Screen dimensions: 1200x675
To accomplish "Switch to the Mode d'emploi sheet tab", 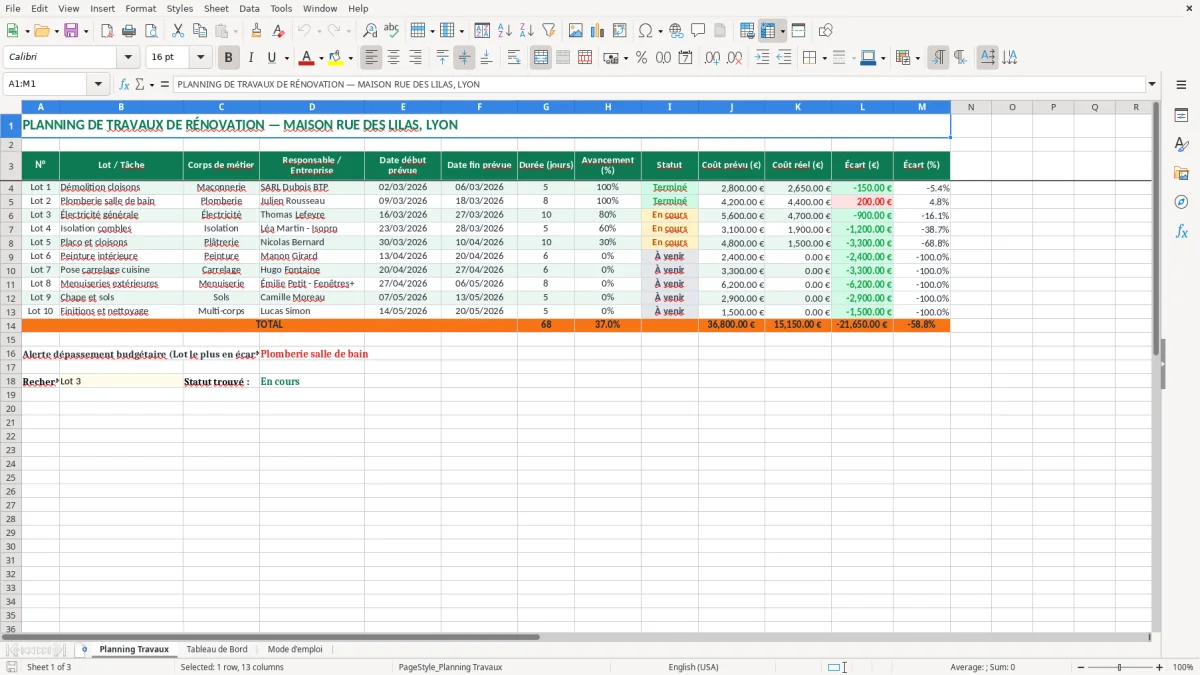I will 295,650.
